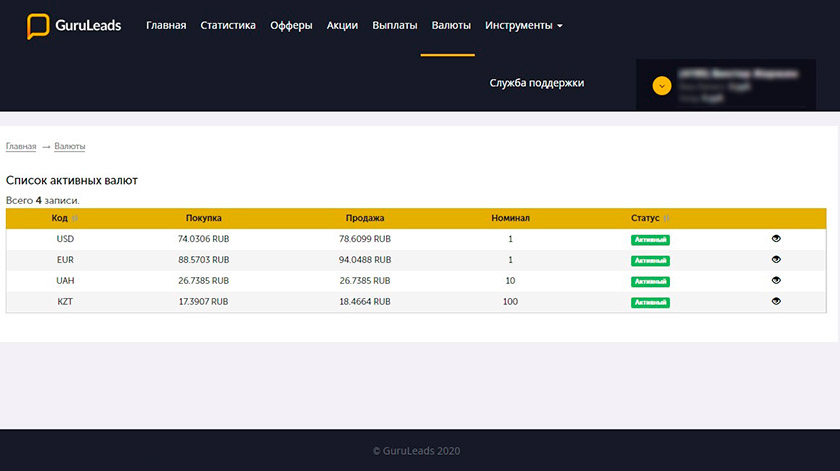This screenshot has height=471, width=840.
Task: Click the Активный badge for UAH
Action: (x=650, y=281)
